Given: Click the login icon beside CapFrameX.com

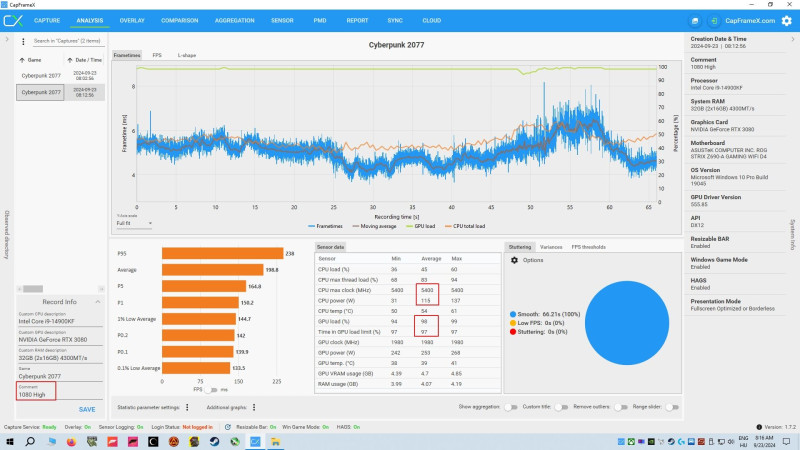Looking at the screenshot, I should point(714,21).
